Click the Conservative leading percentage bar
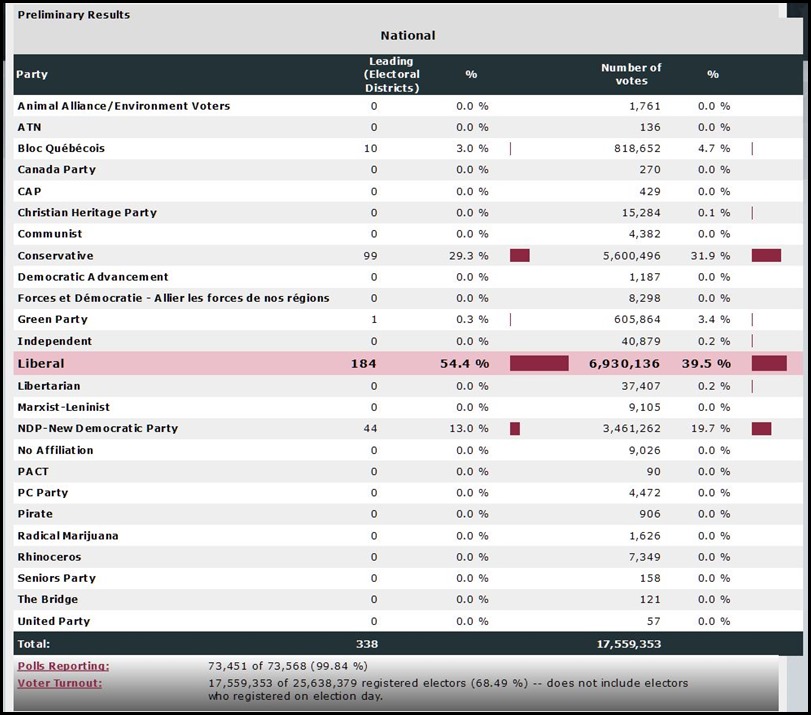This screenshot has width=811, height=715. (519, 255)
